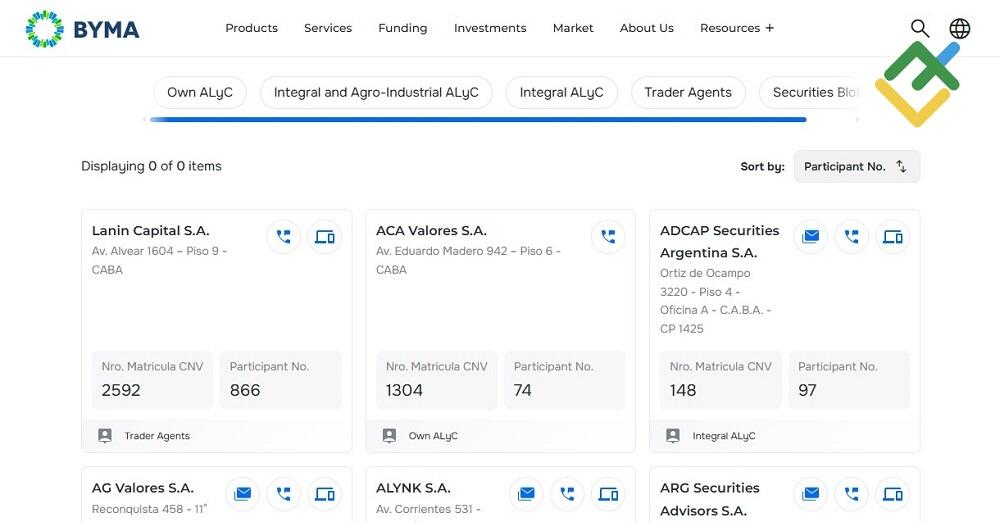Click ADCAP Securities Argentina phone icon
The width and height of the screenshot is (1000, 522).
(x=851, y=237)
